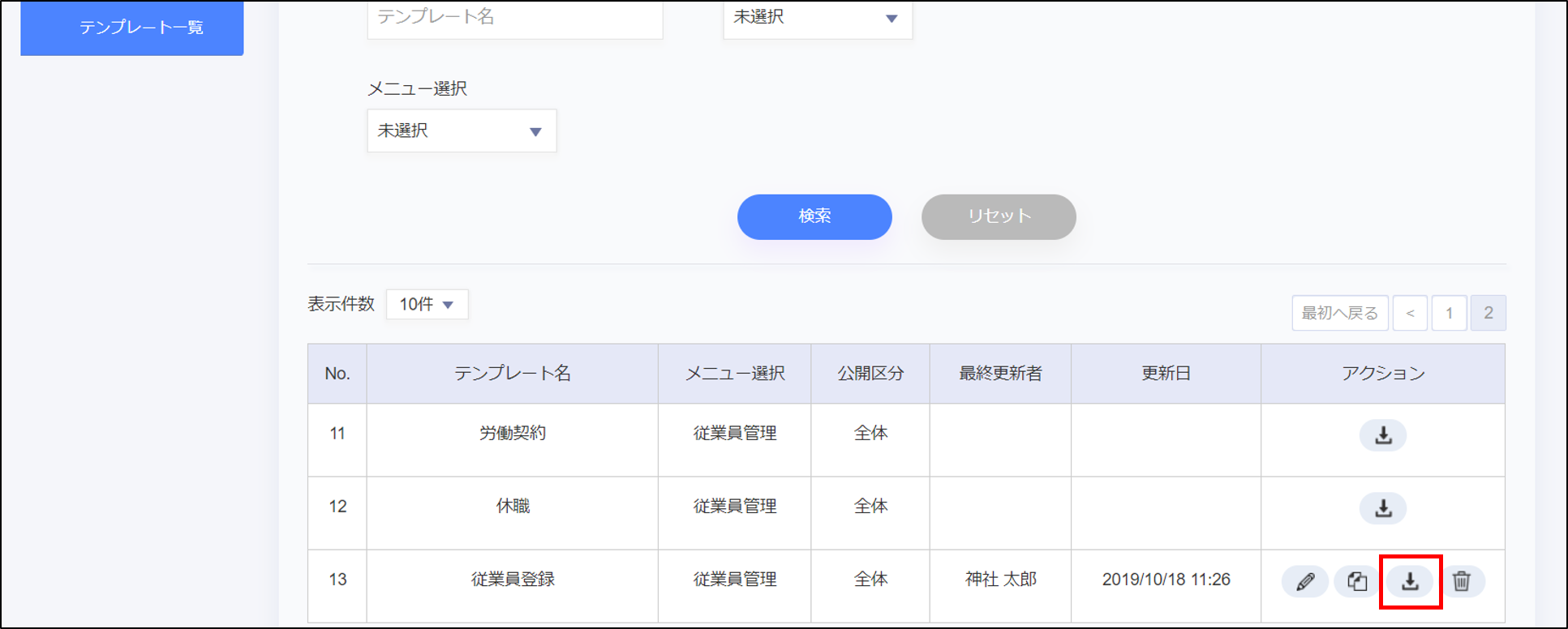This screenshot has height=629, width=1568.
Task: Click the テンプレート名 input field
Action: tap(514, 18)
